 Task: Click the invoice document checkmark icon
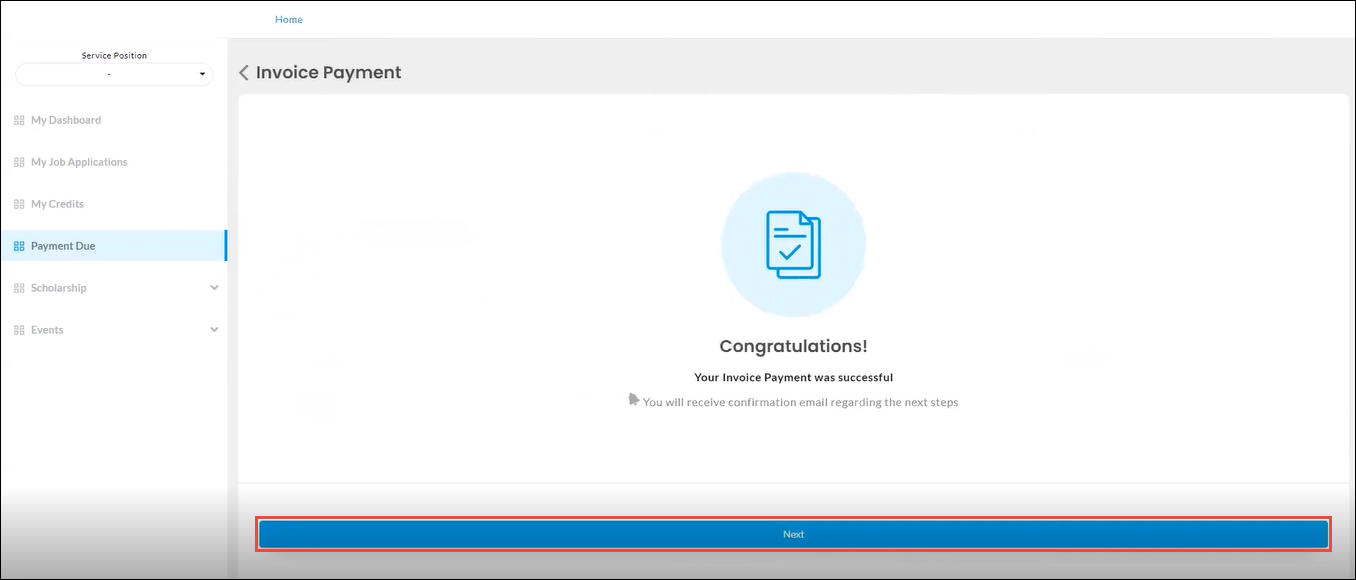click(793, 244)
